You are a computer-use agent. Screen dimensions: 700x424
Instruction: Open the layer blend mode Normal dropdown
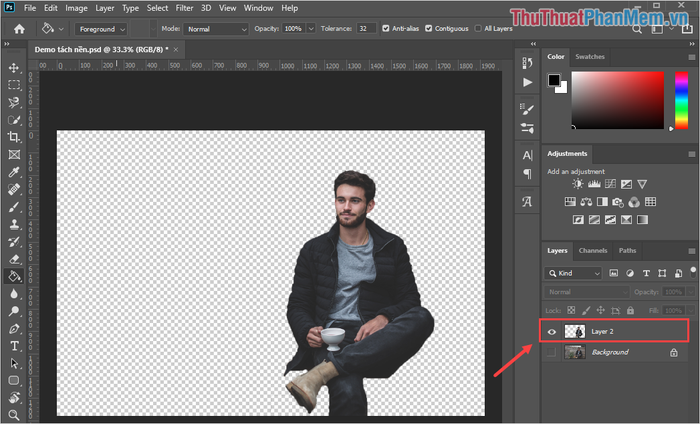587,292
